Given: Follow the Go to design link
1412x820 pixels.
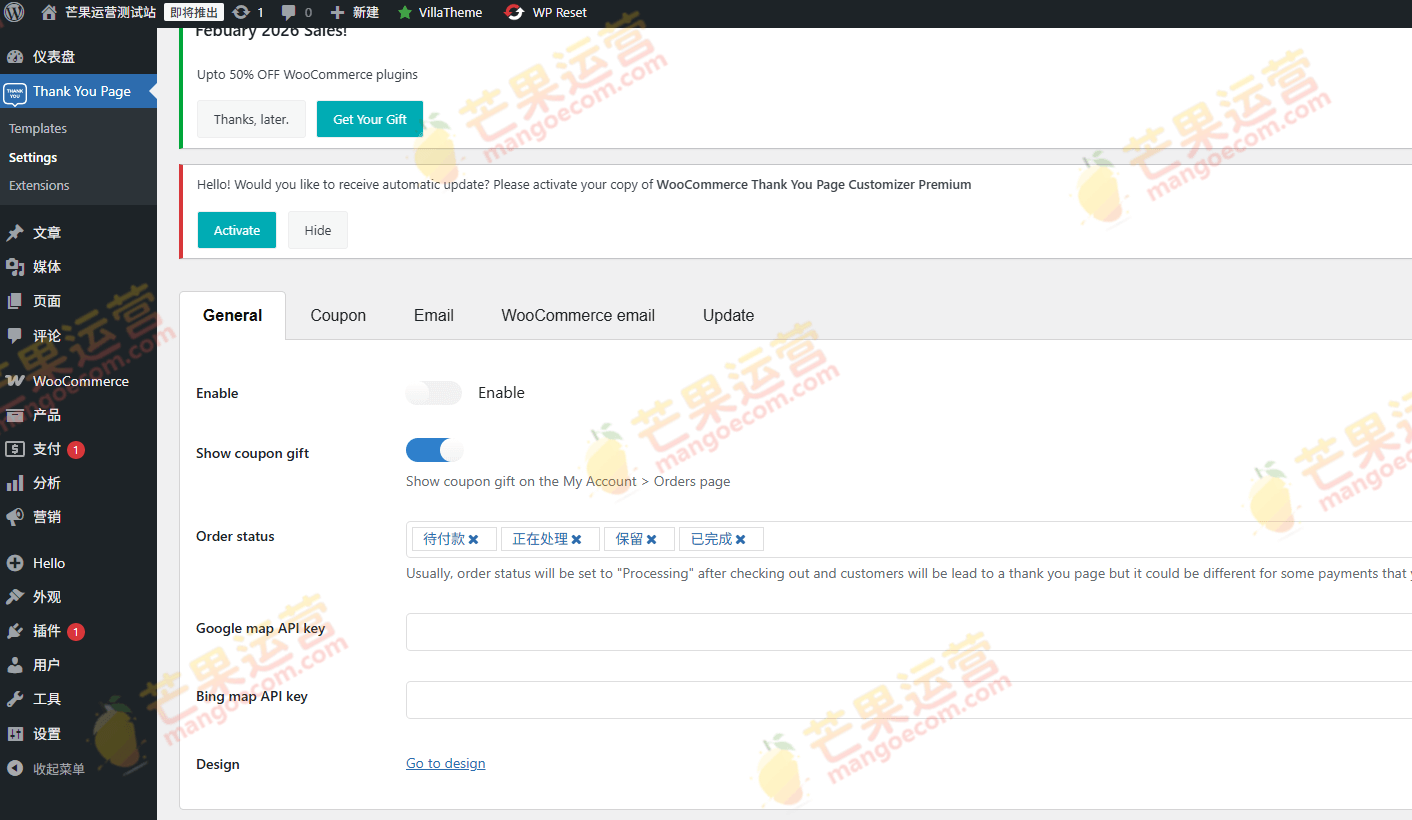Looking at the screenshot, I should (x=445, y=763).
